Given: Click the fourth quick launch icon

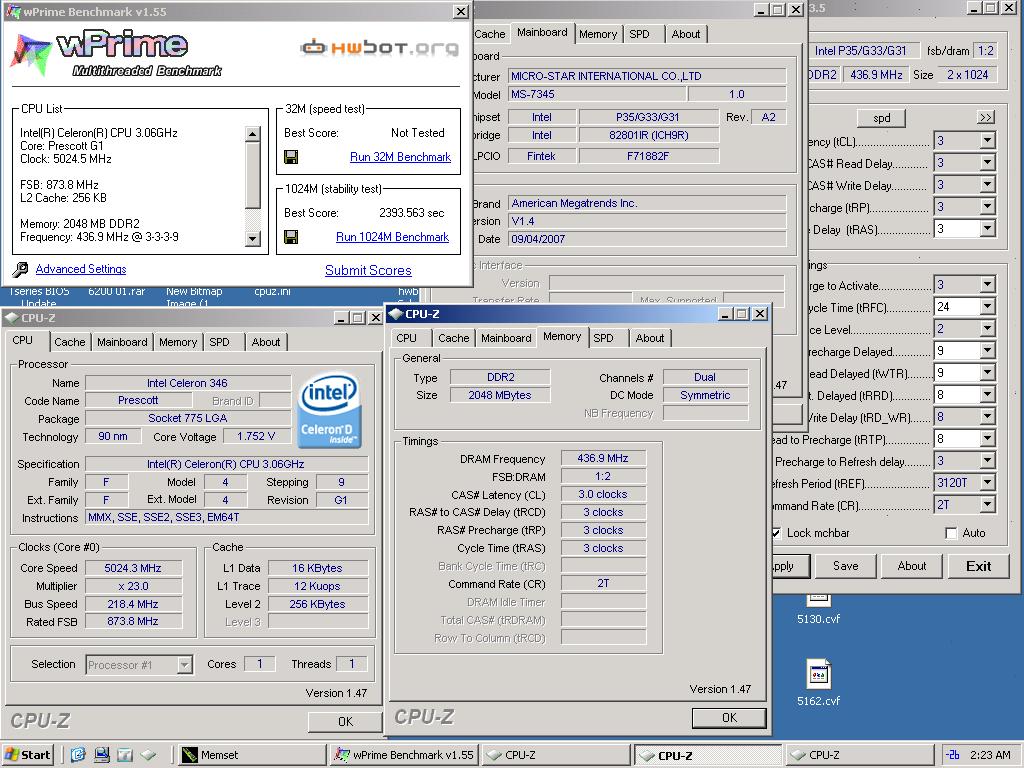Looking at the screenshot, I should coord(148,755).
